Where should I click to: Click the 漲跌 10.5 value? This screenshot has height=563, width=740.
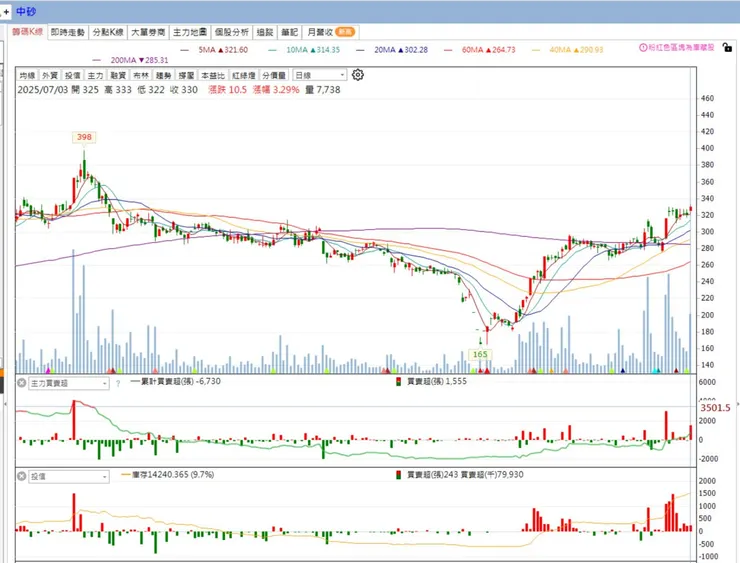(x=227, y=90)
